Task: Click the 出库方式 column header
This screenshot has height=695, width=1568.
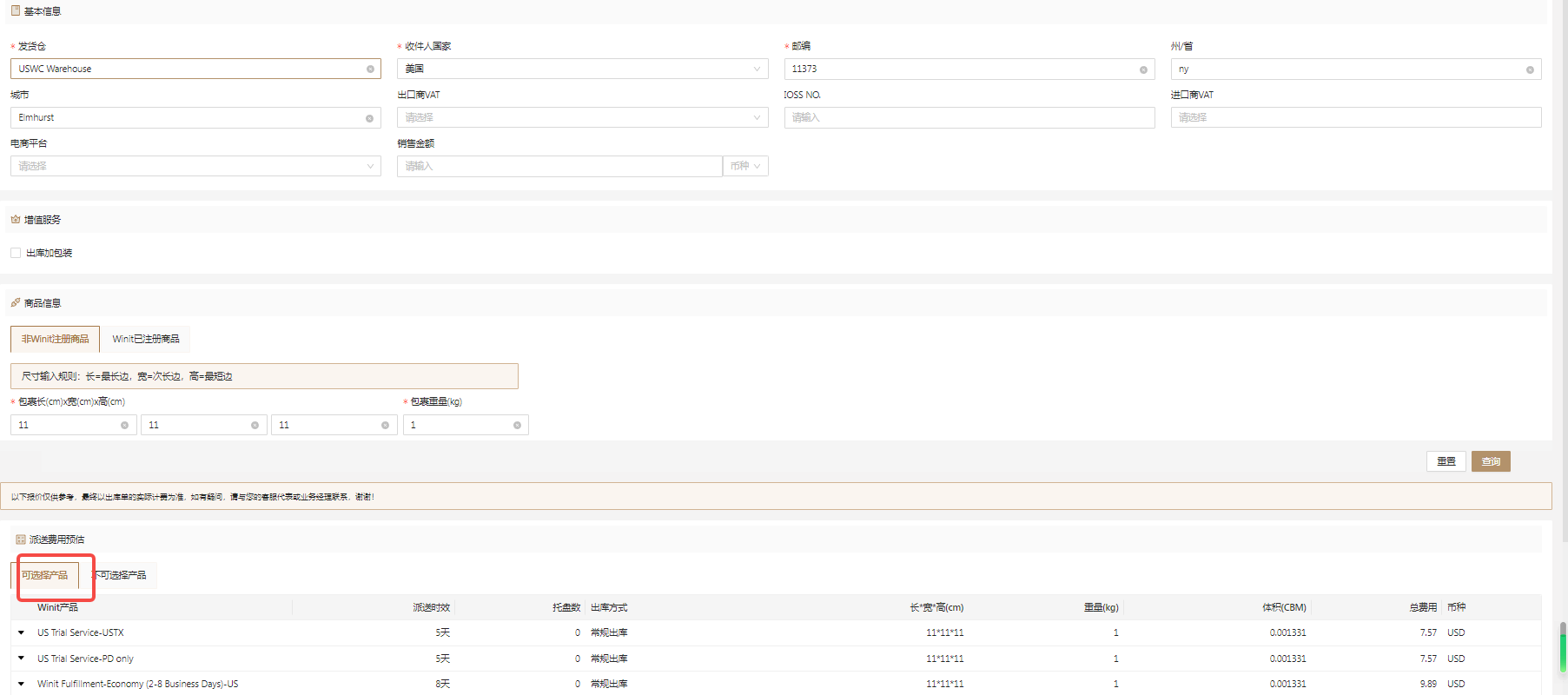Action: pyautogui.click(x=609, y=607)
